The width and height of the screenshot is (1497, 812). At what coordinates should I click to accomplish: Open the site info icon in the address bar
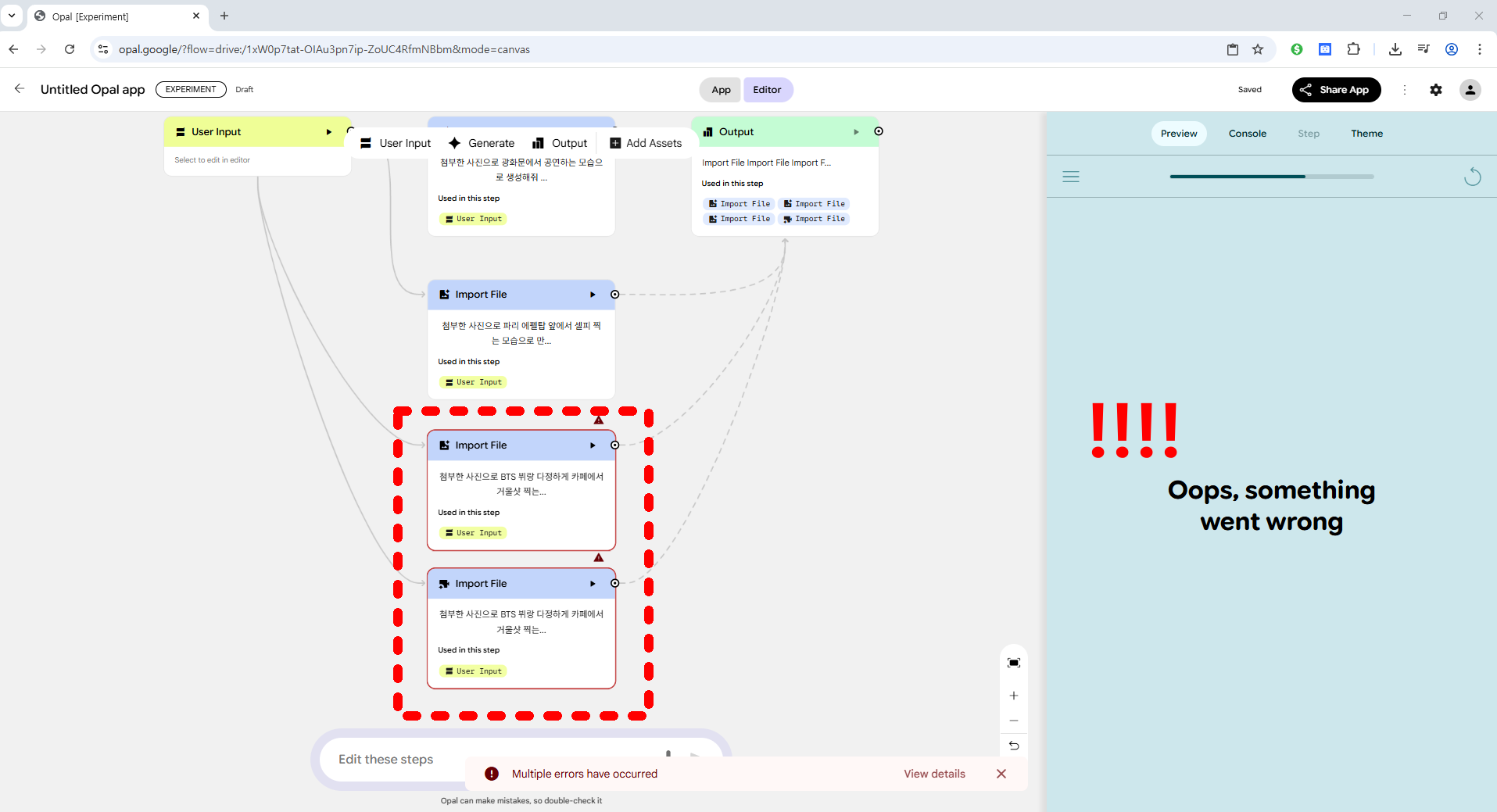(102, 49)
